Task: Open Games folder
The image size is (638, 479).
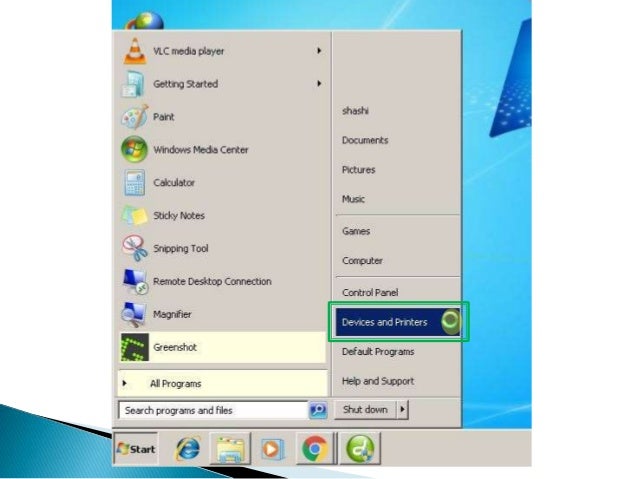Action: [398, 231]
